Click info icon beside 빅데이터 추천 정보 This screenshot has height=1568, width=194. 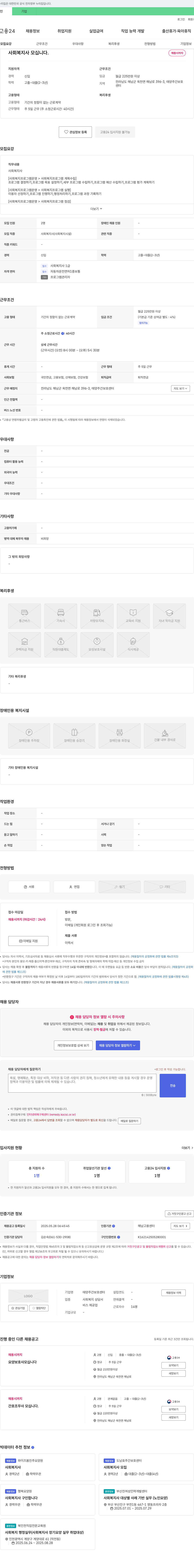33,1447
